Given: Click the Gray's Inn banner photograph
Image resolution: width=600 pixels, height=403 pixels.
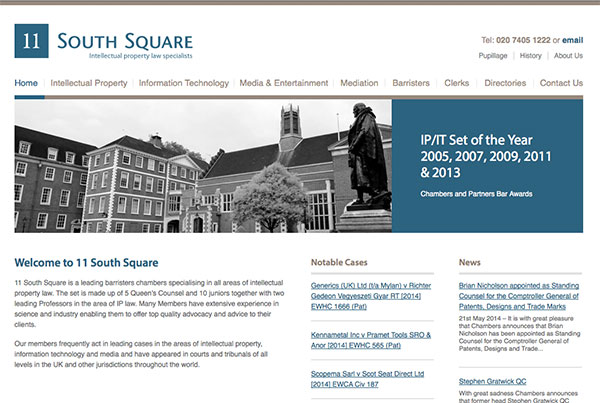Looking at the screenshot, I should point(203,166).
